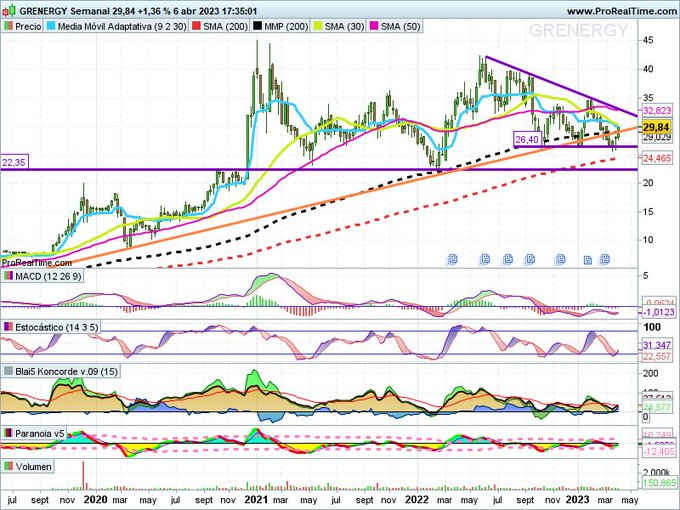Click the black MMP (200) color swatch

(258, 26)
